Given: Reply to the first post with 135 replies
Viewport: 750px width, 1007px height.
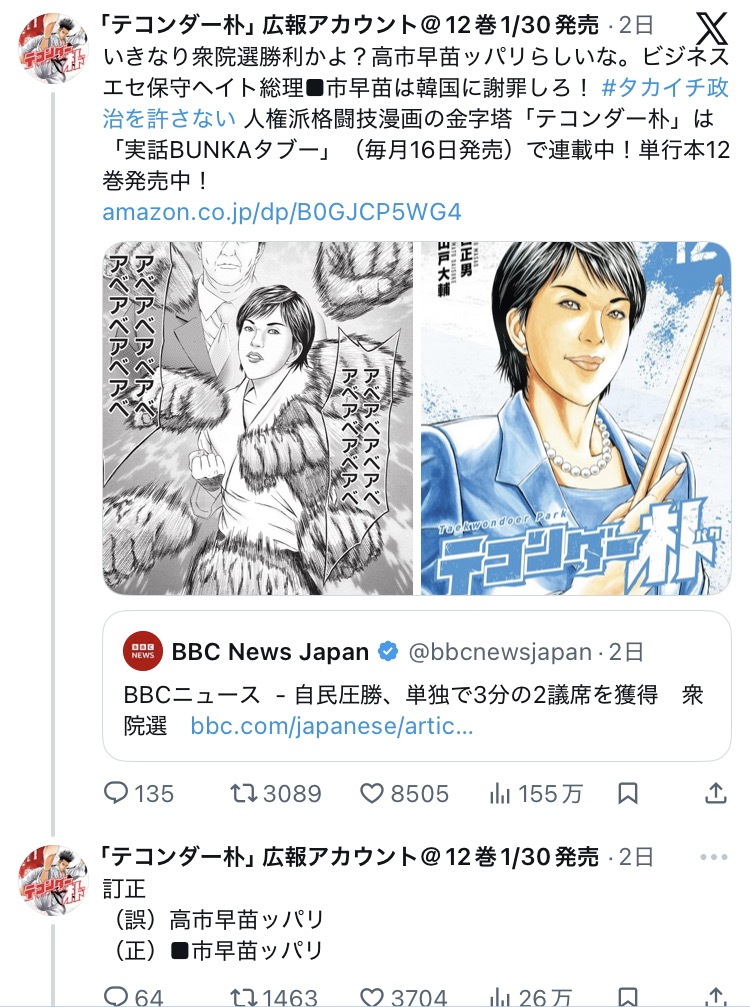Looking at the screenshot, I should [117, 793].
